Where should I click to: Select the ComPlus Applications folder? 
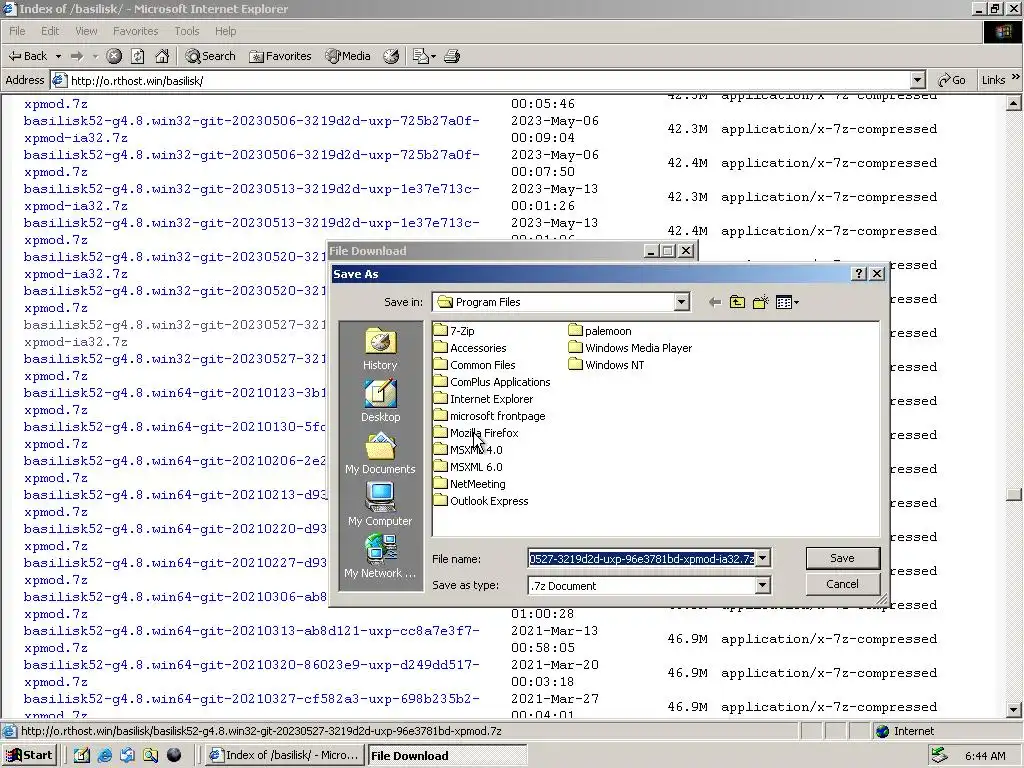(492, 382)
